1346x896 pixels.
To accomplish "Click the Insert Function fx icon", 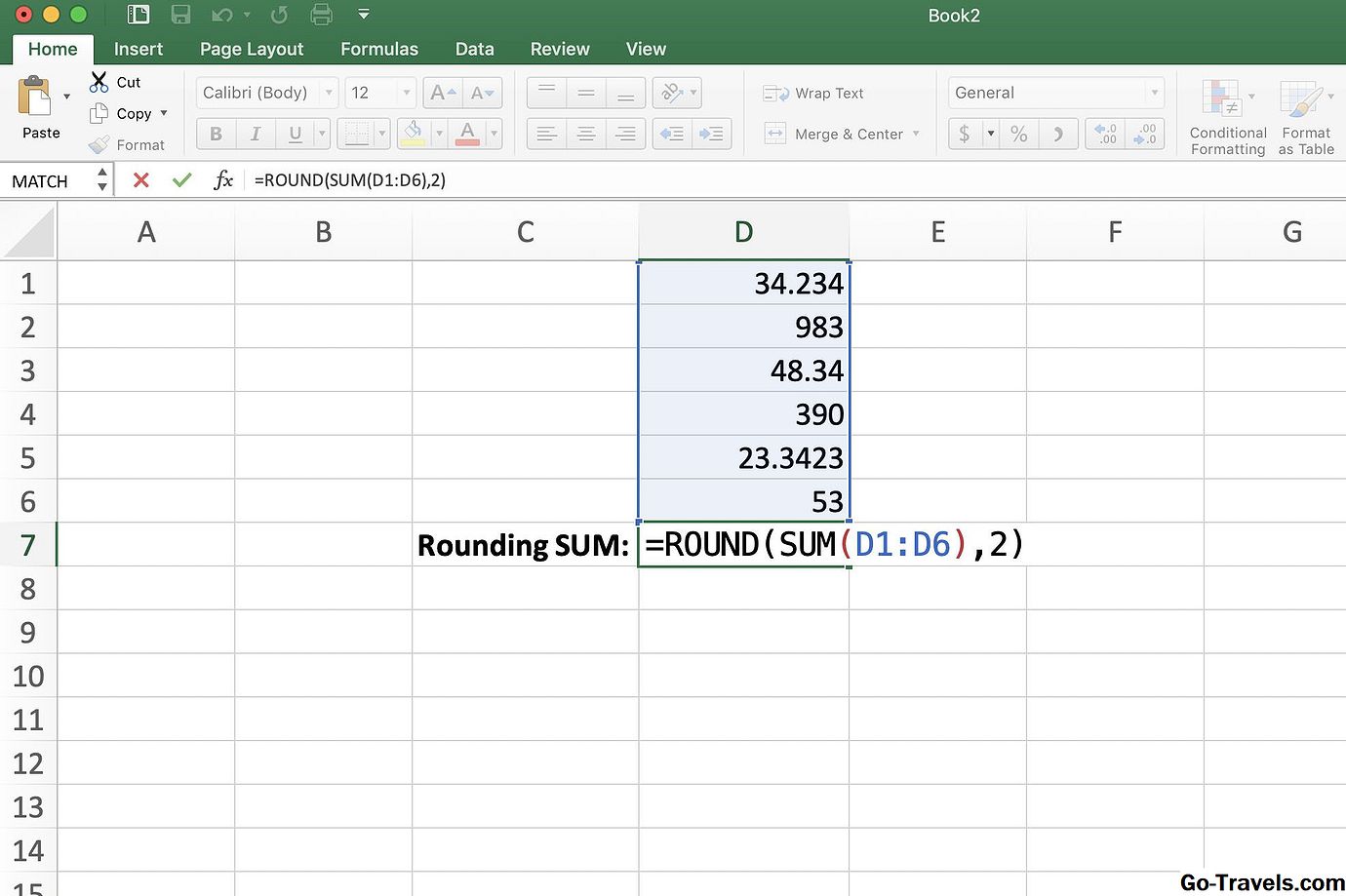I will pos(223,179).
